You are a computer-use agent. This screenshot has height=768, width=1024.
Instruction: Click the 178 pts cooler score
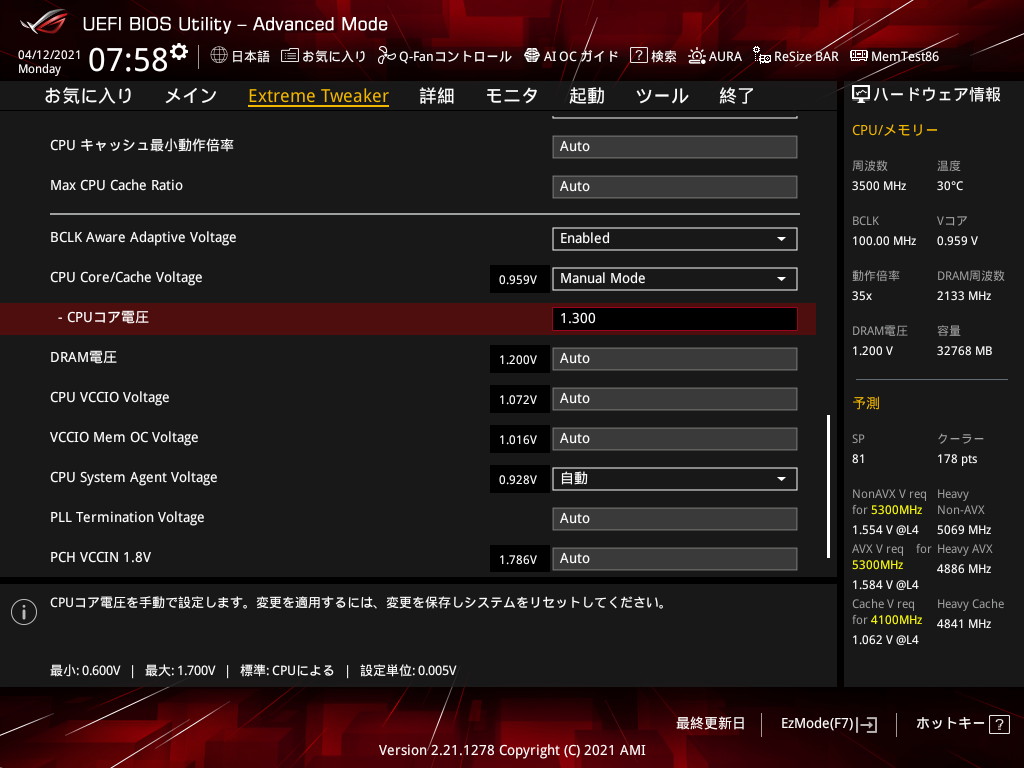(x=957, y=458)
